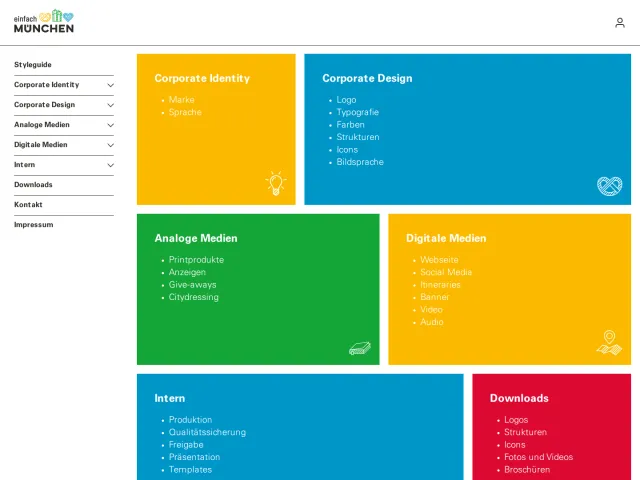
Task: Open Impressum in the sidebar menu
Action: click(x=33, y=224)
